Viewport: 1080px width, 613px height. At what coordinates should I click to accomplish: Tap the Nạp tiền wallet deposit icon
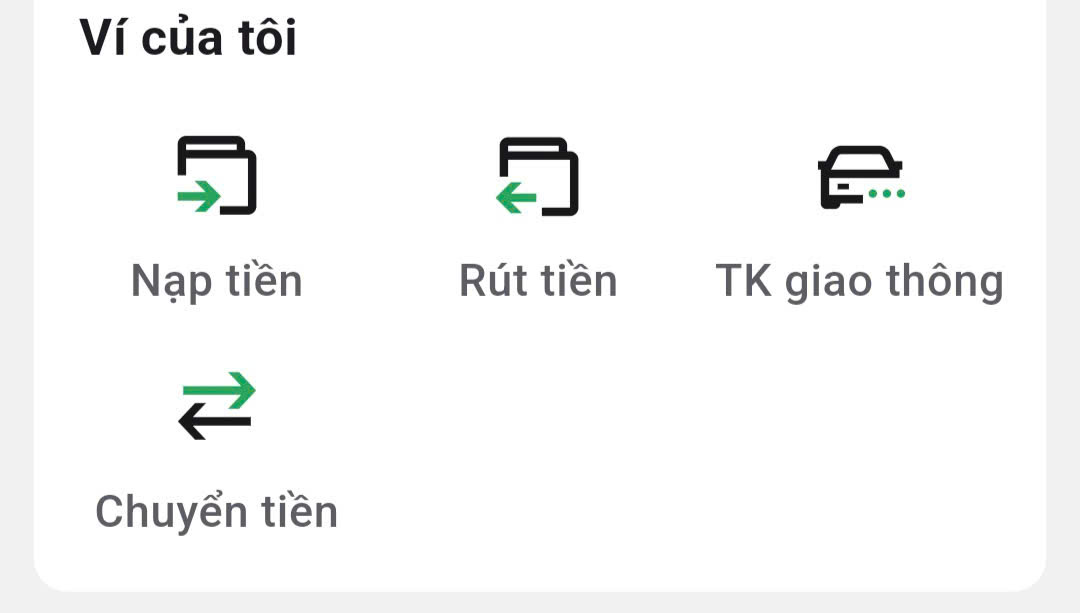point(217,175)
